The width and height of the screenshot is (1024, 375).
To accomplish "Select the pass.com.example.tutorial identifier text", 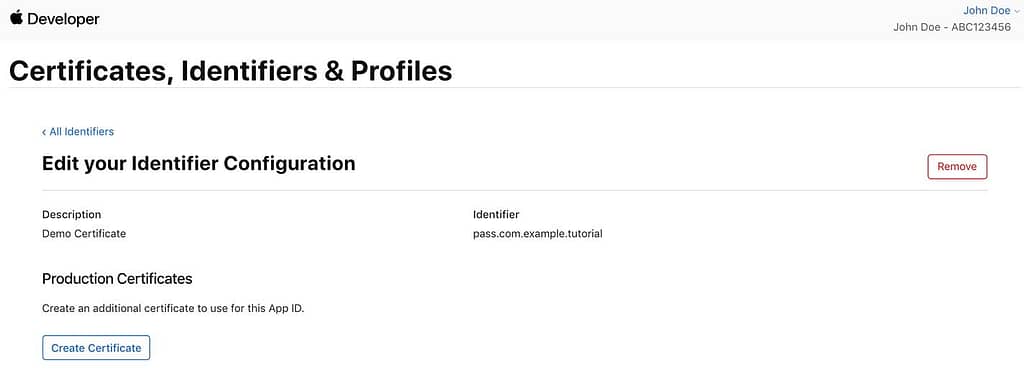I will click(x=537, y=233).
